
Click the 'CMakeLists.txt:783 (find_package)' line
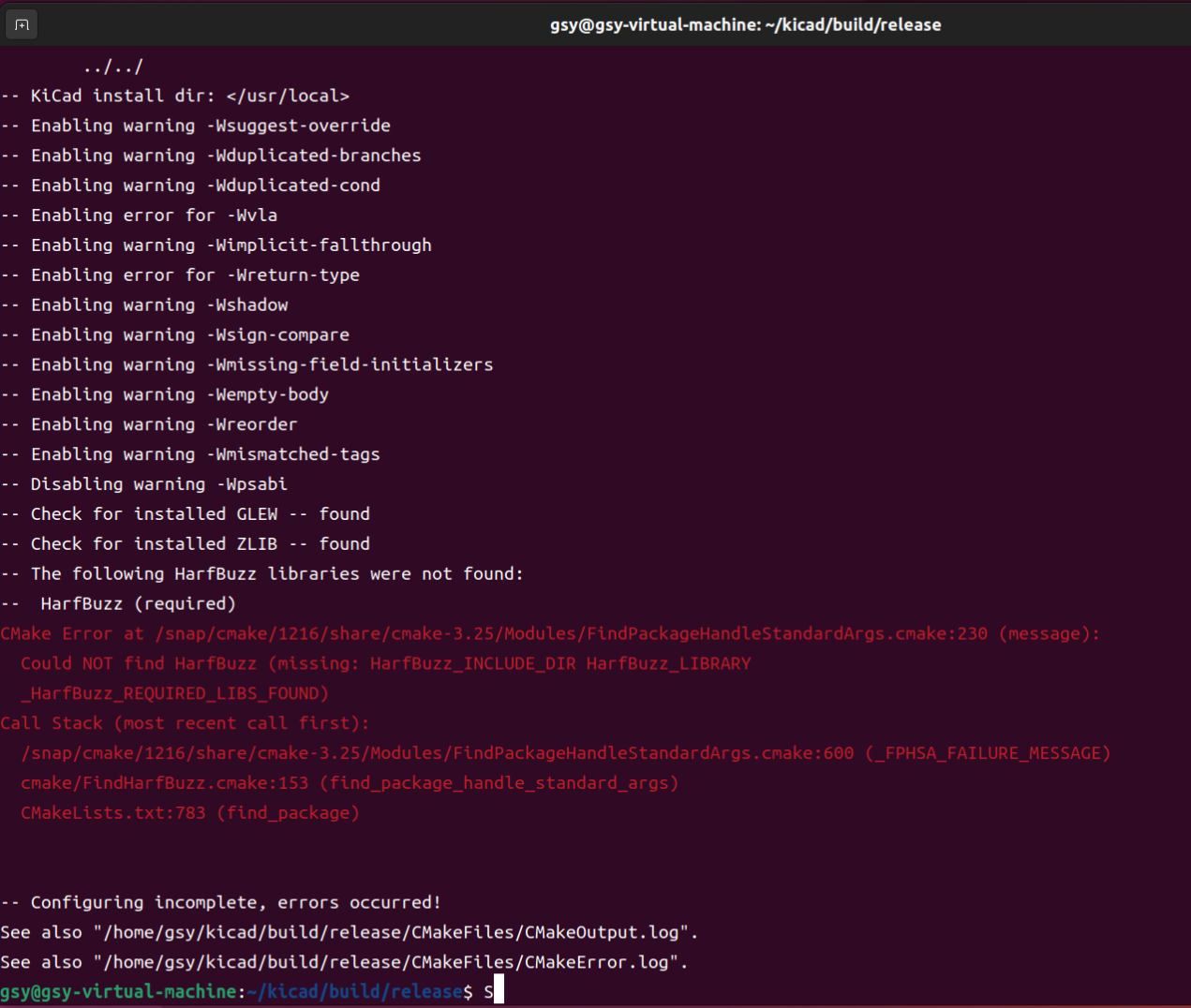click(190, 813)
